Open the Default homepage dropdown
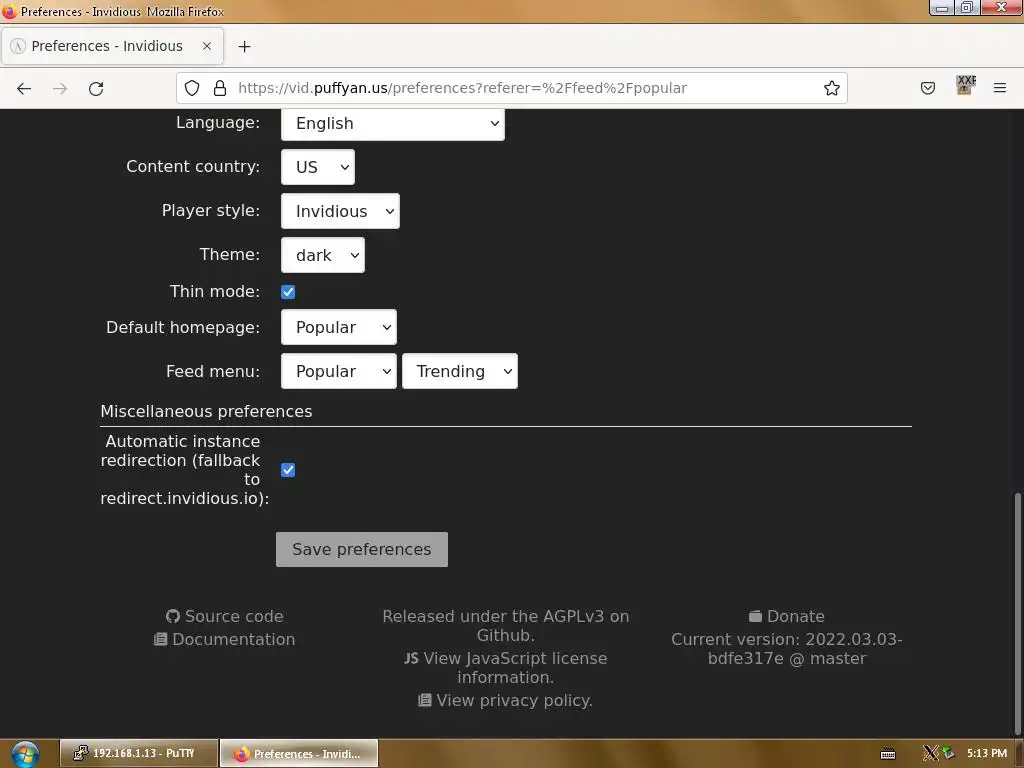The height and width of the screenshot is (768, 1024). coord(339,327)
